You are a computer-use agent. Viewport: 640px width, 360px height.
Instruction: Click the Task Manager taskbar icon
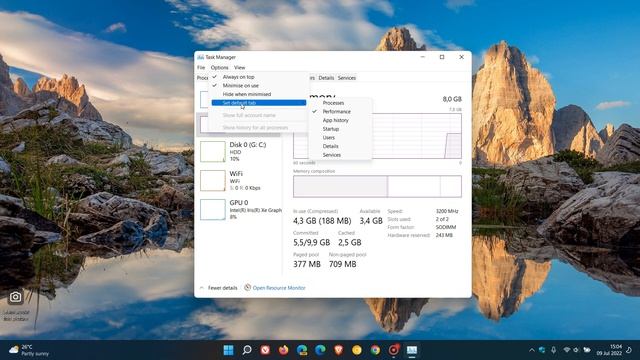[x=412, y=350]
